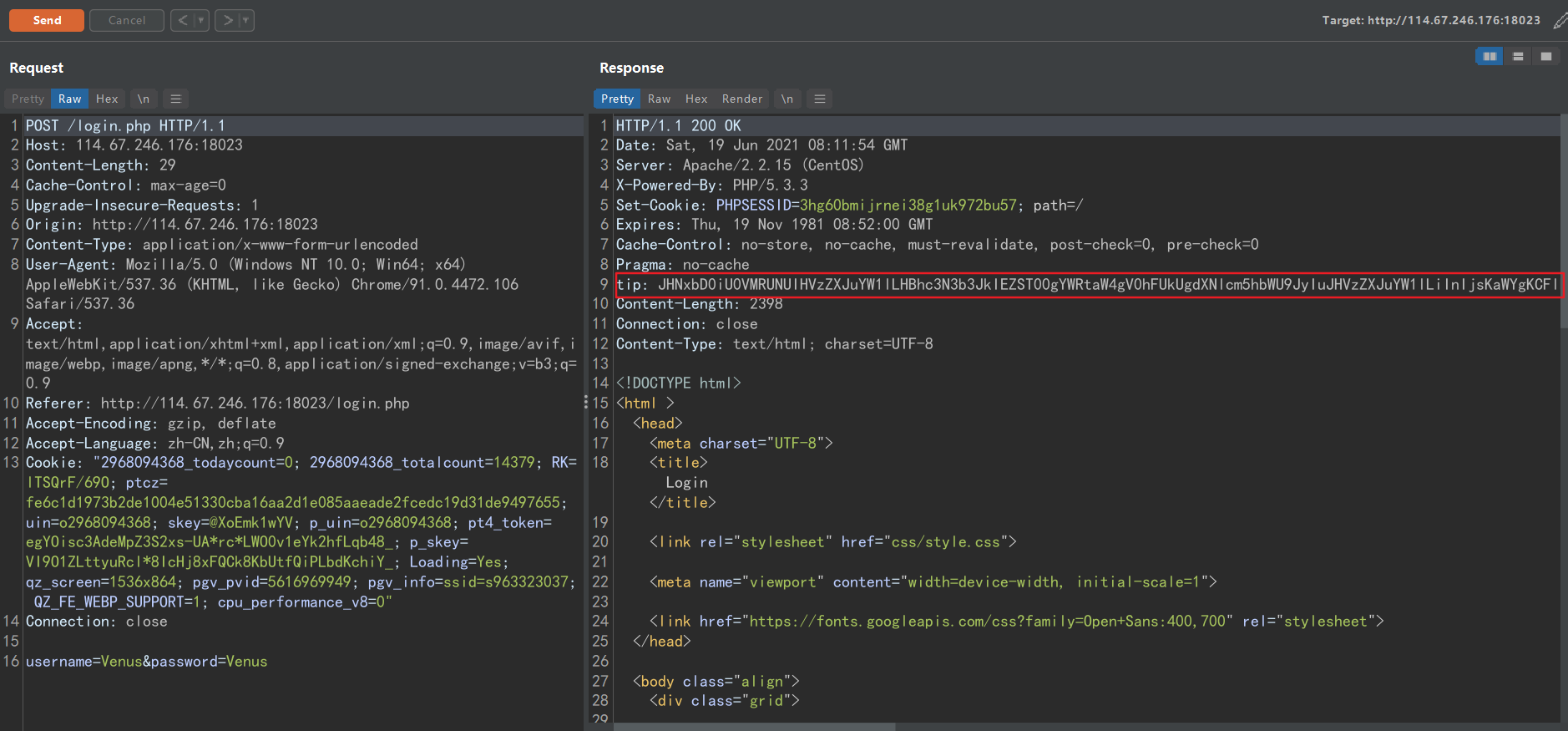This screenshot has height=731, width=1568.
Task: Select the Request Hex tab
Action: click(107, 99)
